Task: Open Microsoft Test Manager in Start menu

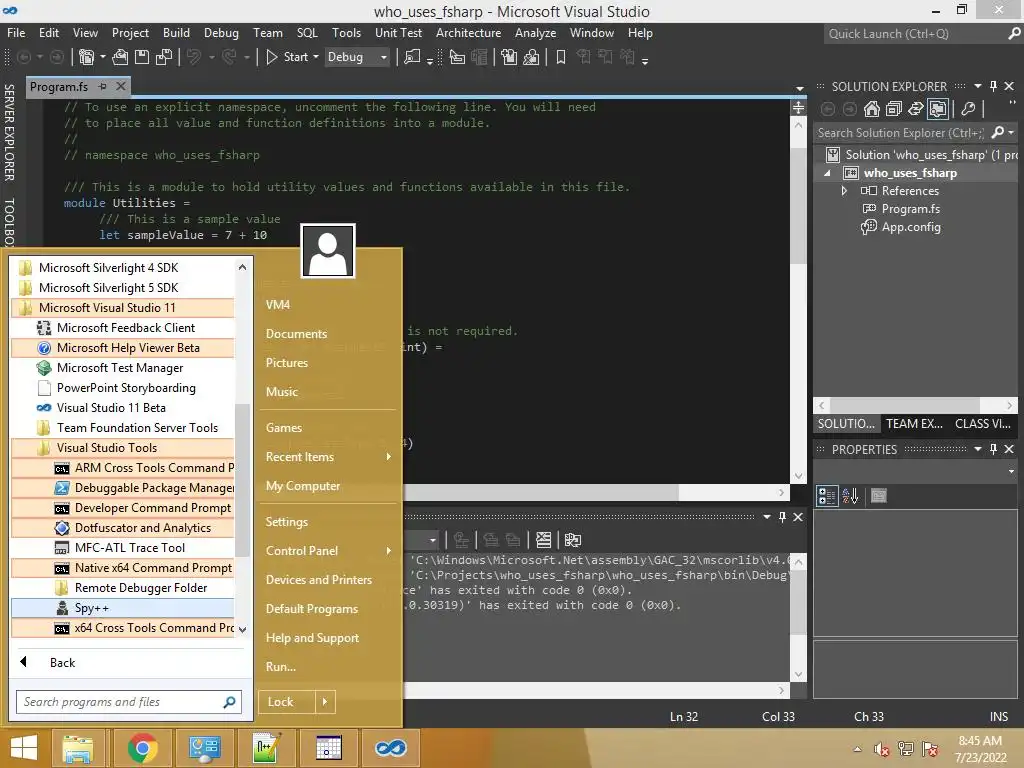Action: (x=123, y=368)
